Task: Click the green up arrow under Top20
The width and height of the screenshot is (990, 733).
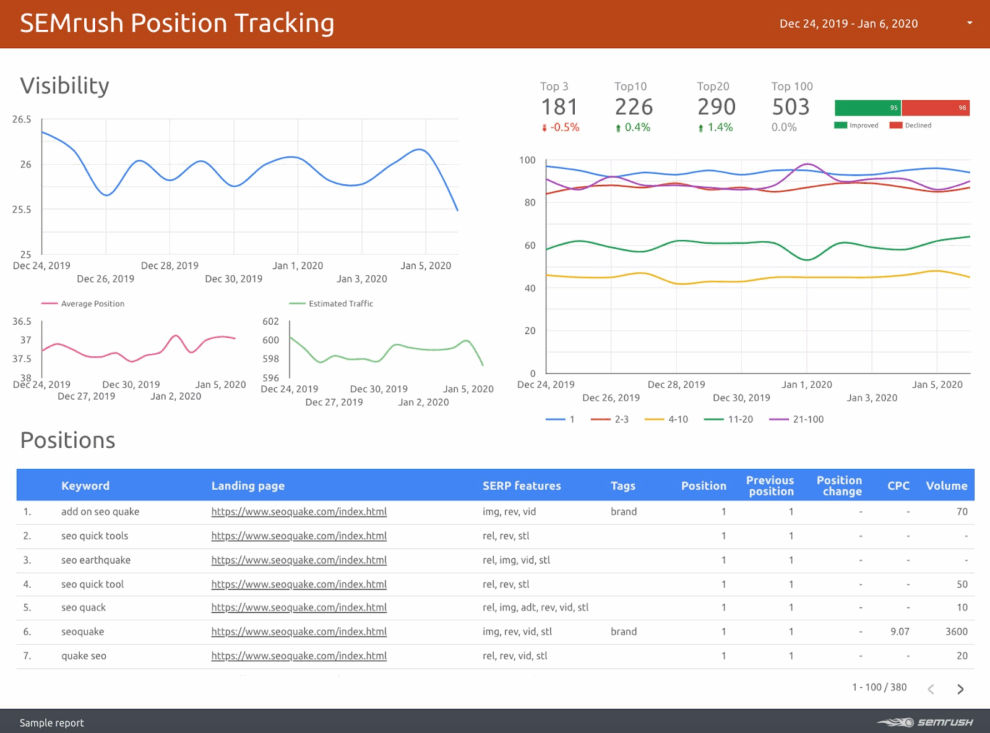Action: (x=701, y=128)
